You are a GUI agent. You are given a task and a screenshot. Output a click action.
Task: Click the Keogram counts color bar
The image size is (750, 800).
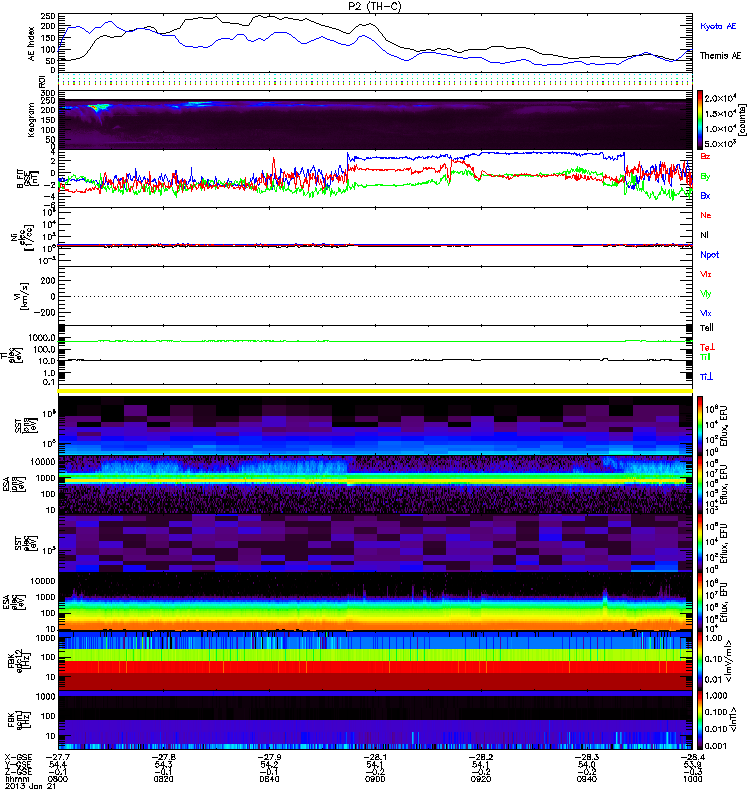(700, 120)
